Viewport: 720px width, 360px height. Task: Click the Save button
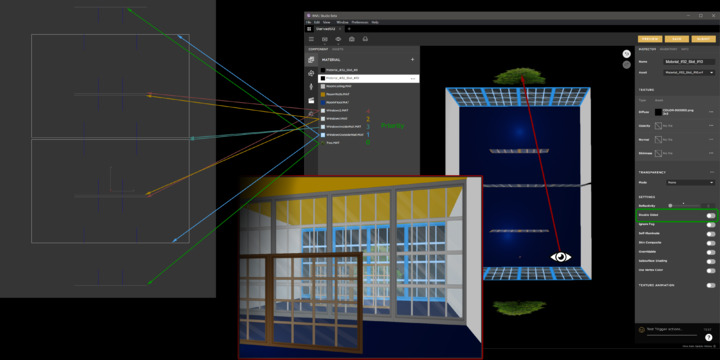click(677, 39)
